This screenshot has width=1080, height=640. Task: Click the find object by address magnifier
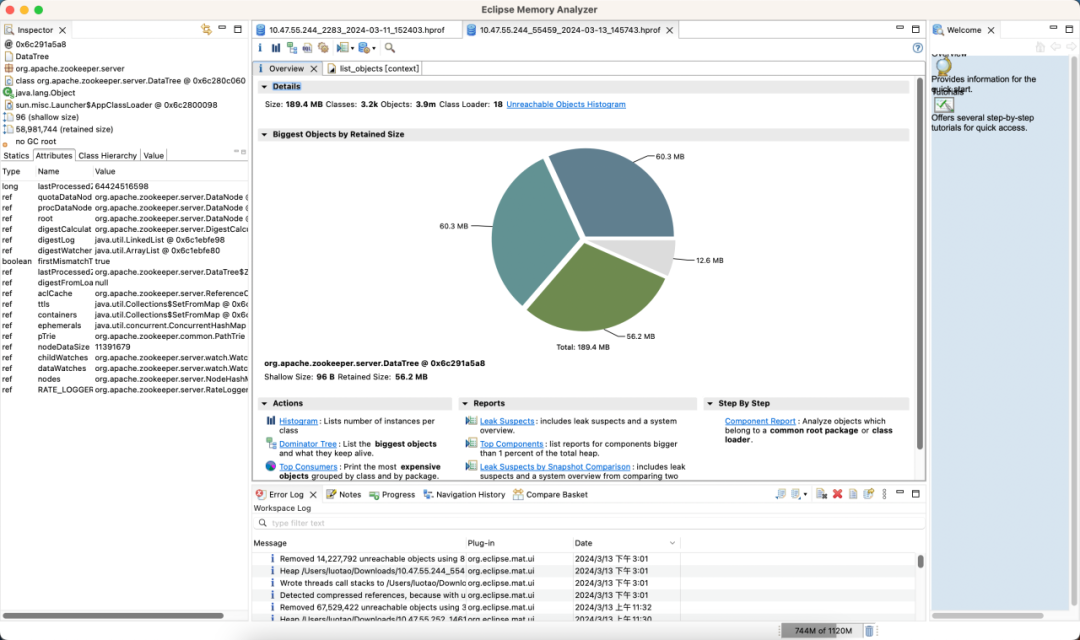click(390, 48)
